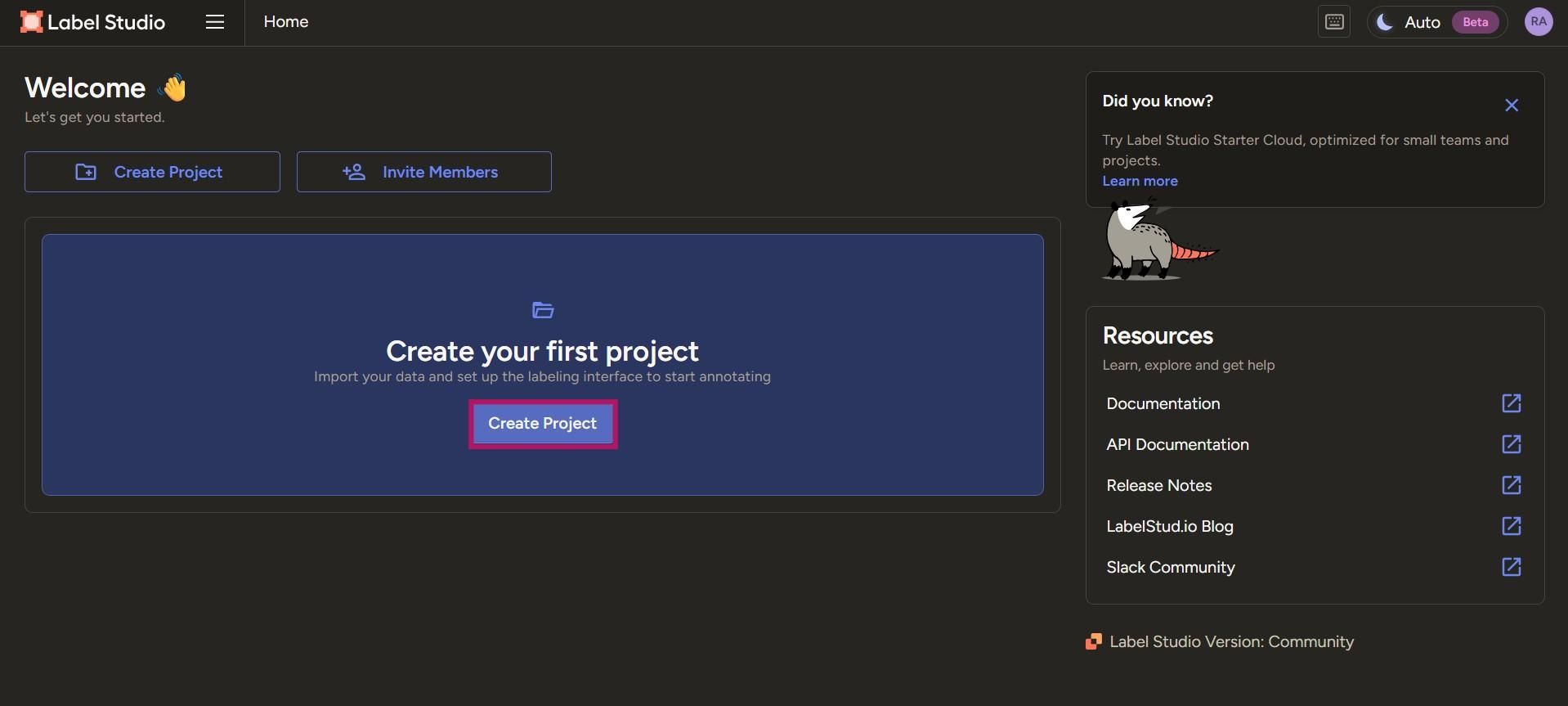The width and height of the screenshot is (1568, 706).
Task: Click the version logo icon at bottom
Action: (x=1094, y=642)
